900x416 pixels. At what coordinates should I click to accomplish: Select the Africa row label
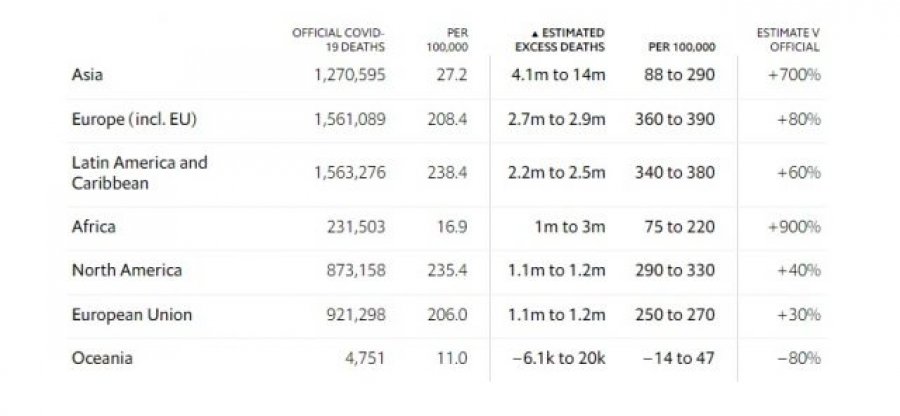(x=94, y=227)
